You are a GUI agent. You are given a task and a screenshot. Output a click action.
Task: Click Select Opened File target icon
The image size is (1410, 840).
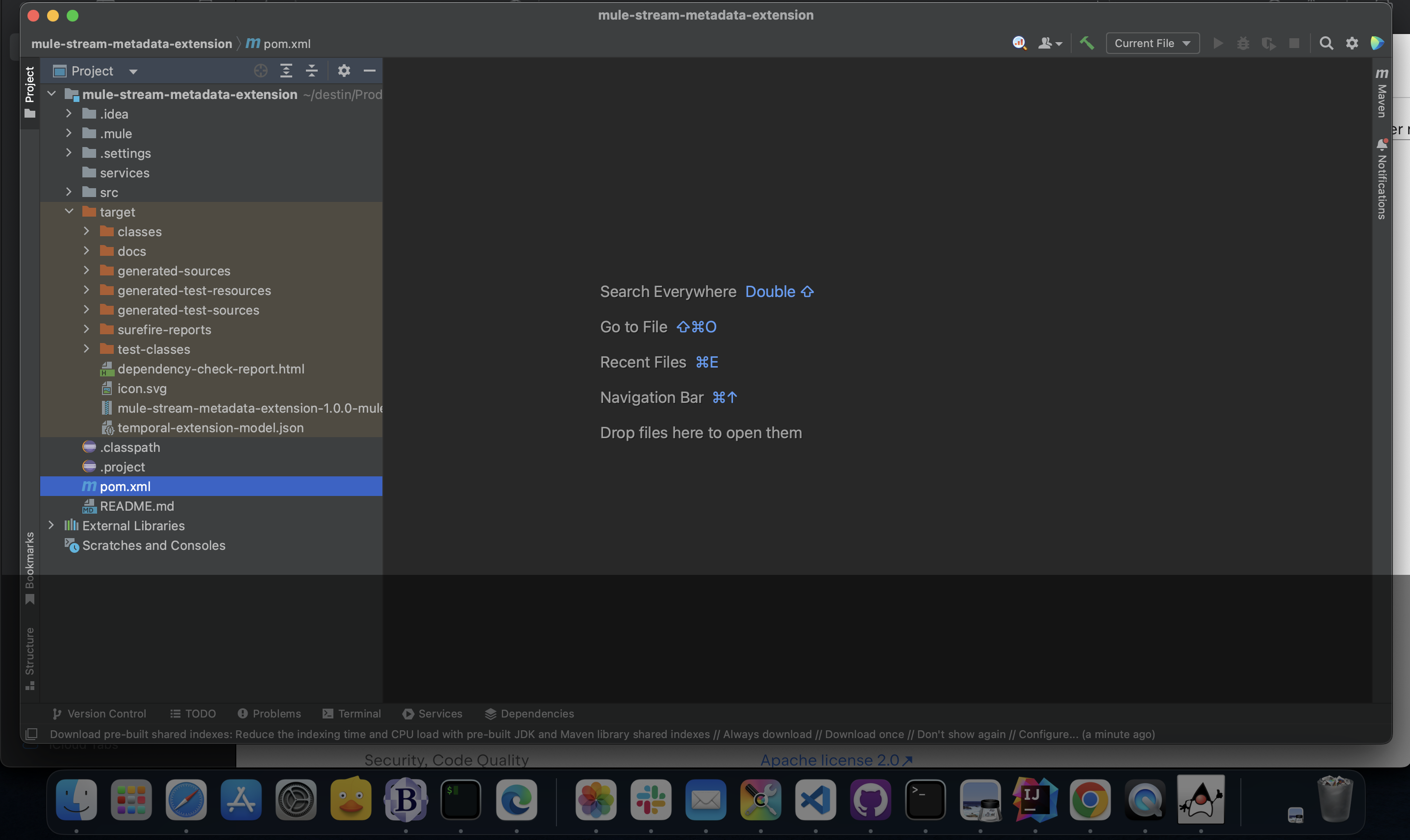[260, 71]
